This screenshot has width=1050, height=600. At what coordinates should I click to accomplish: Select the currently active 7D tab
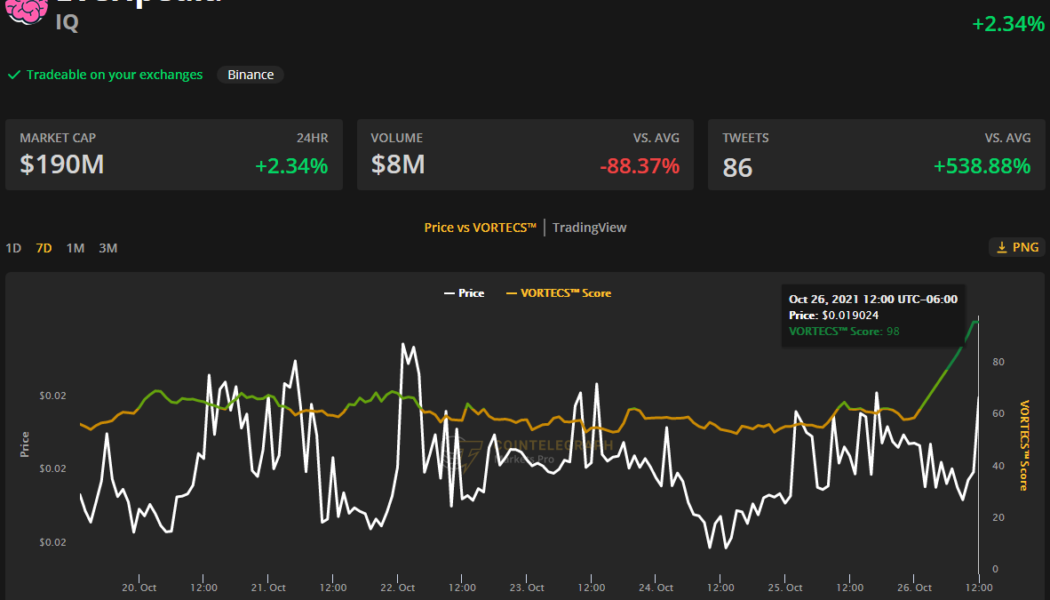pos(43,247)
